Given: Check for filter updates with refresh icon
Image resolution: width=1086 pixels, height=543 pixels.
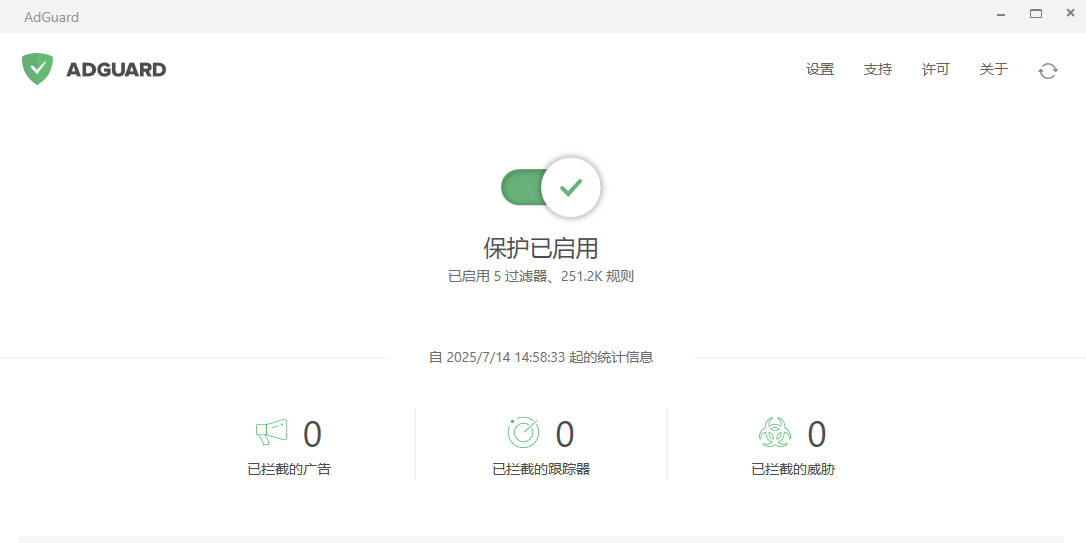Looking at the screenshot, I should click(1048, 70).
